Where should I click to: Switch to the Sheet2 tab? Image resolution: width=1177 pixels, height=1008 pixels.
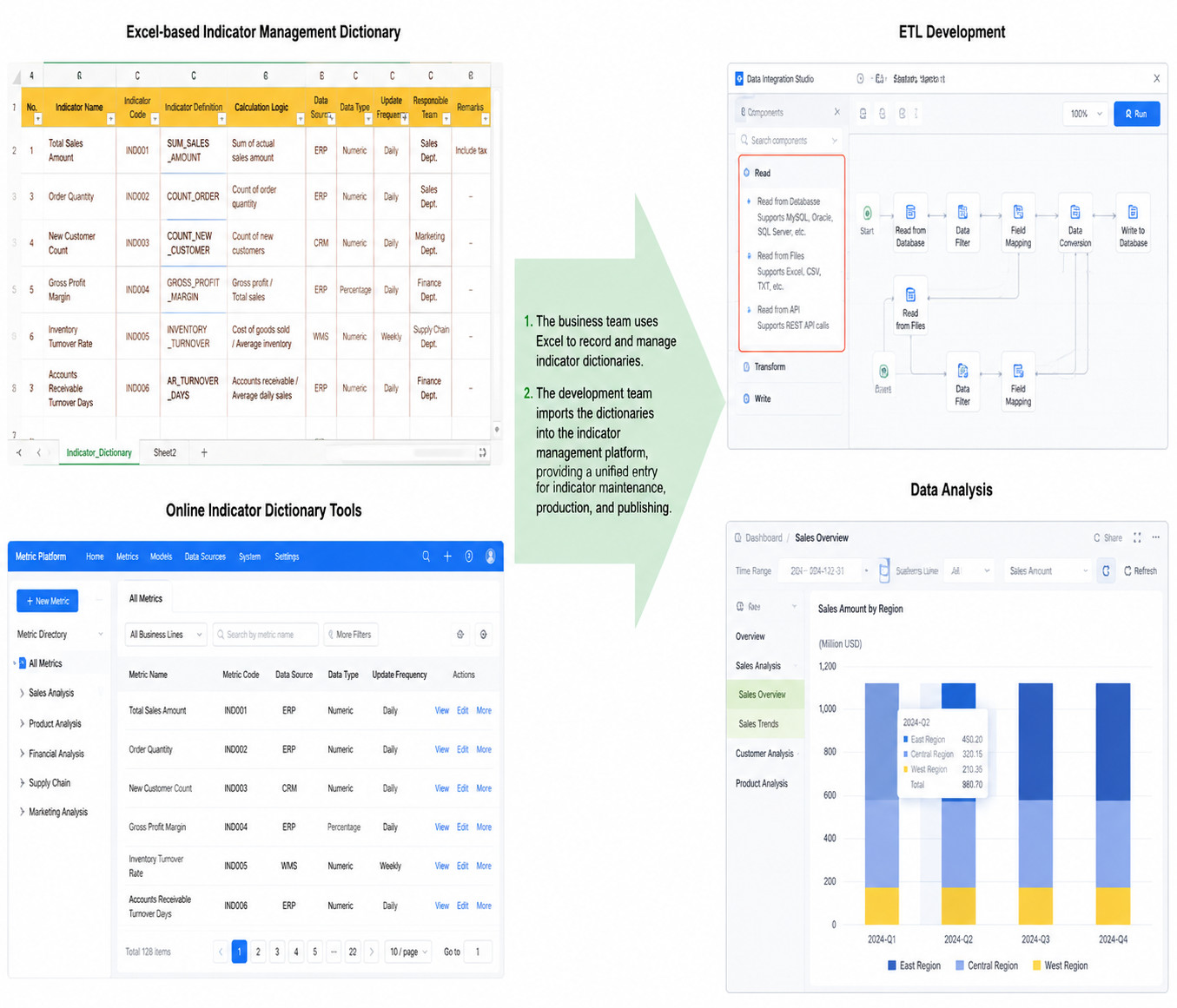click(x=165, y=452)
